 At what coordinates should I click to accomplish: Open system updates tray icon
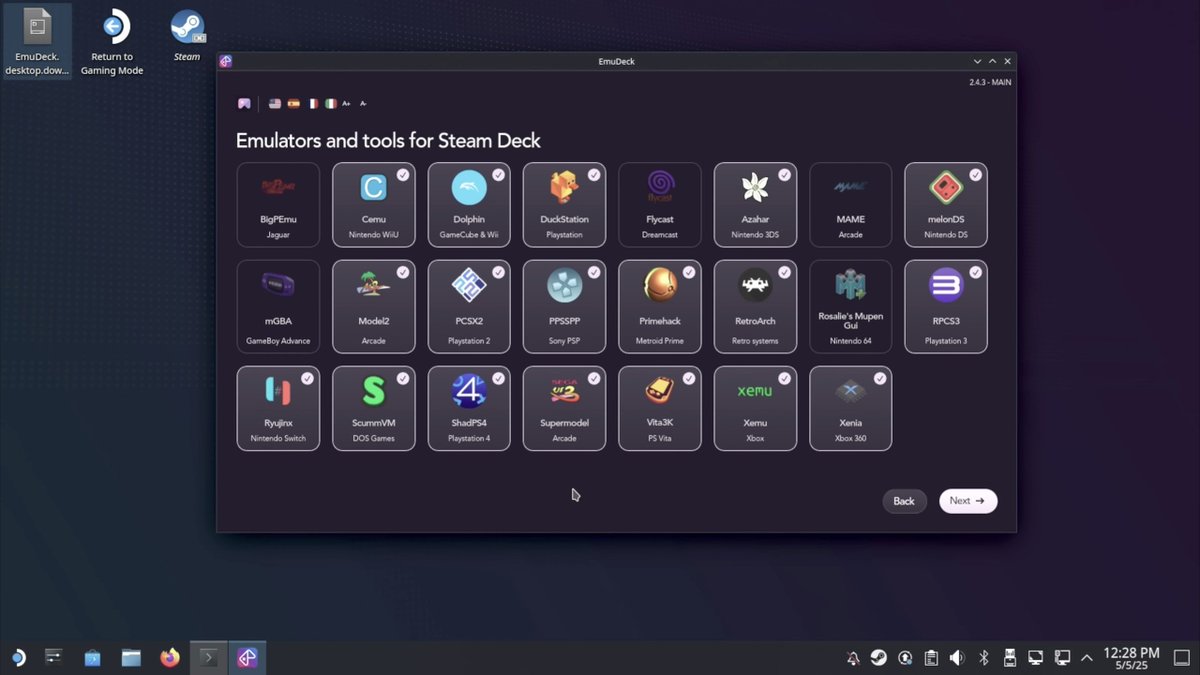point(905,658)
